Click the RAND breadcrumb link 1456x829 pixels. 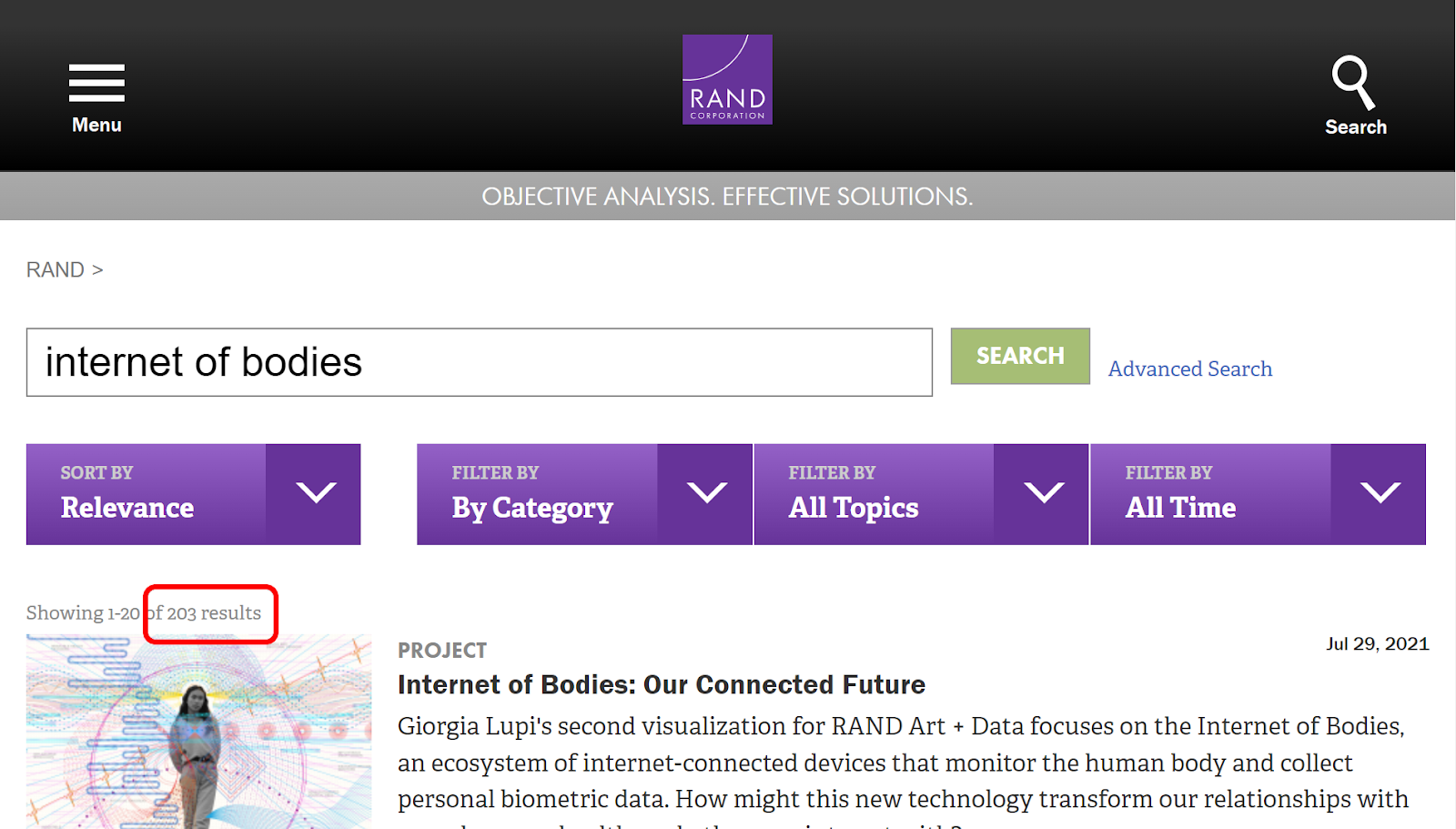point(55,270)
